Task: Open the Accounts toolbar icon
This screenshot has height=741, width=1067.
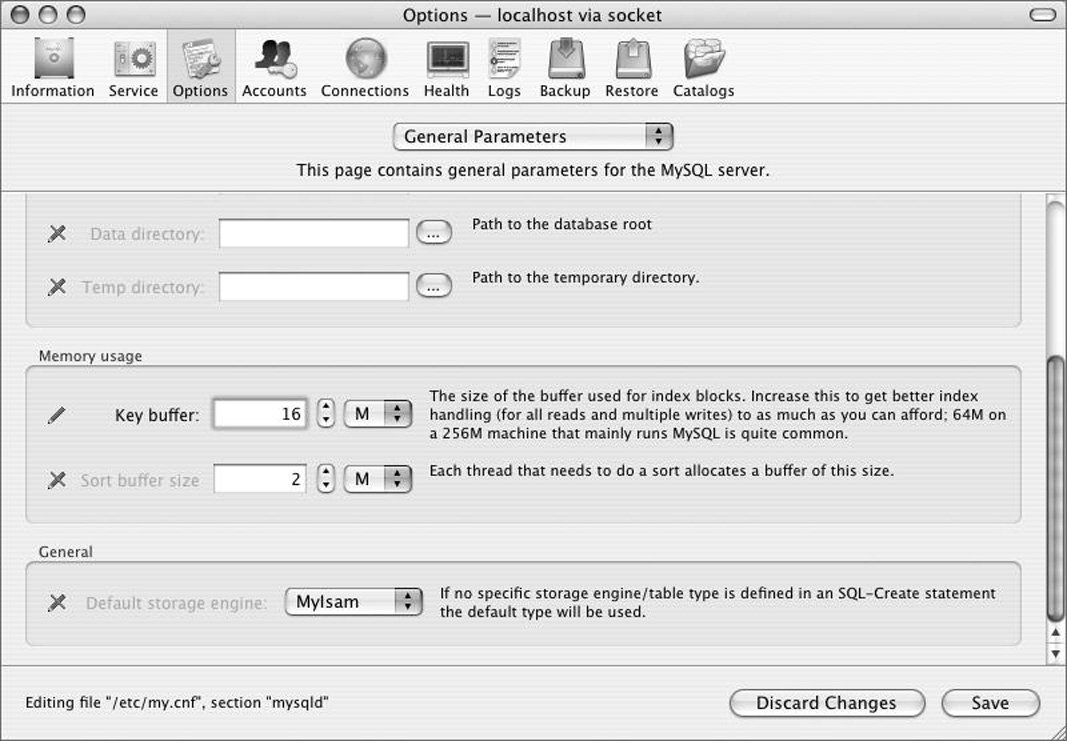Action: click(274, 68)
